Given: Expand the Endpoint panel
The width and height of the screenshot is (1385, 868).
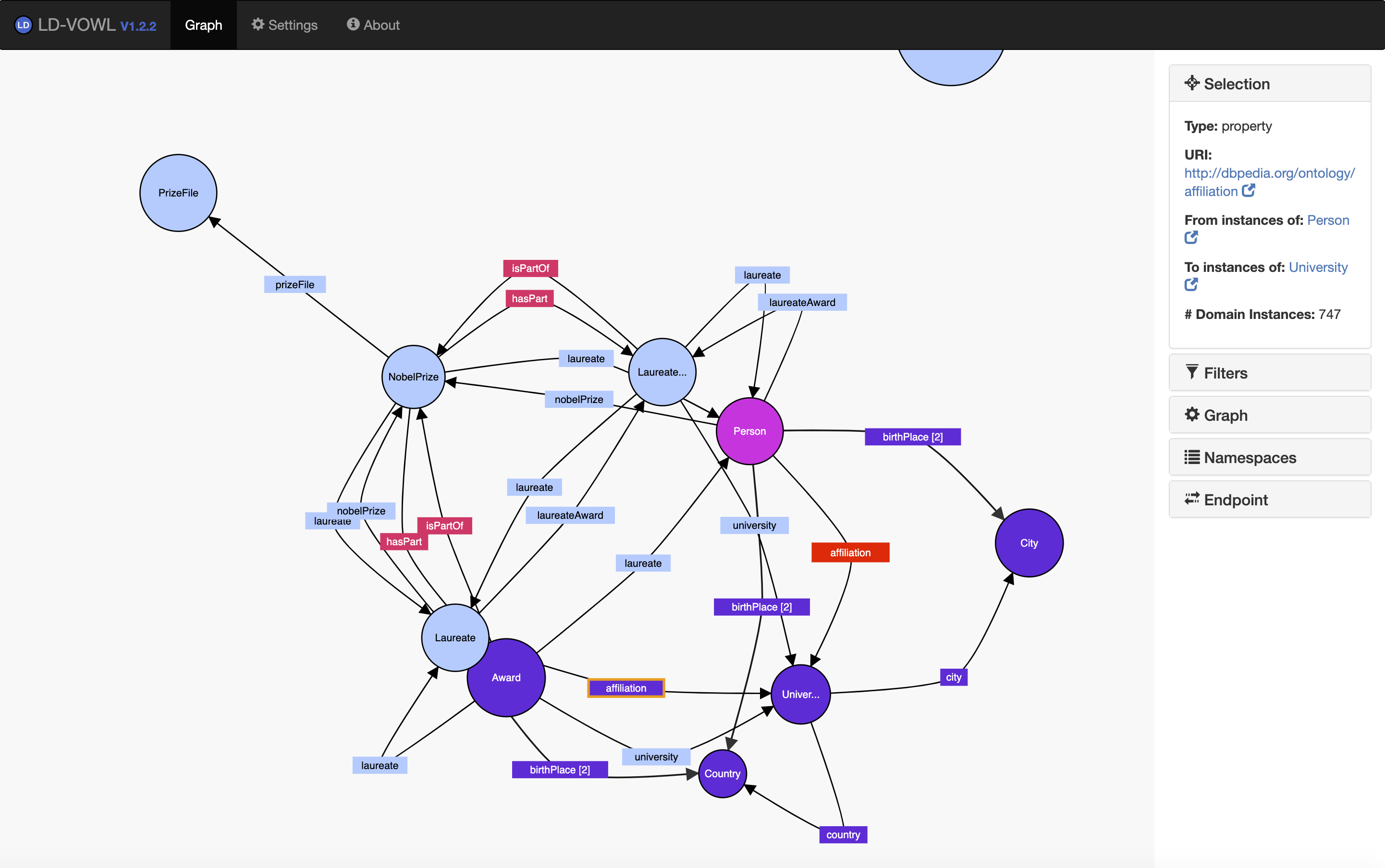Looking at the screenshot, I should pos(1269,500).
